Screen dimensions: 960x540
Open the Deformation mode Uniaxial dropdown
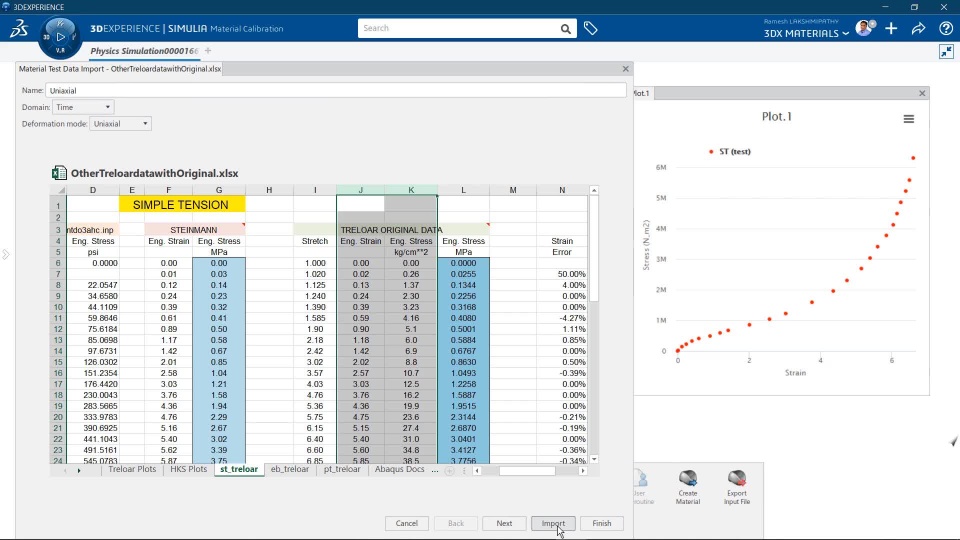coord(121,124)
